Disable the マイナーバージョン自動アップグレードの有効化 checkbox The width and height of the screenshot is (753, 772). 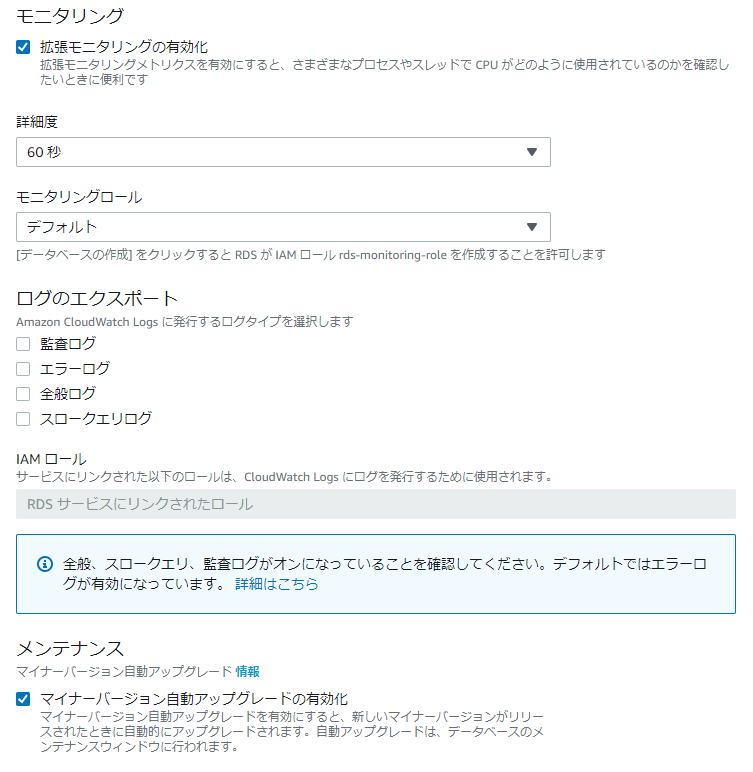coord(23,699)
